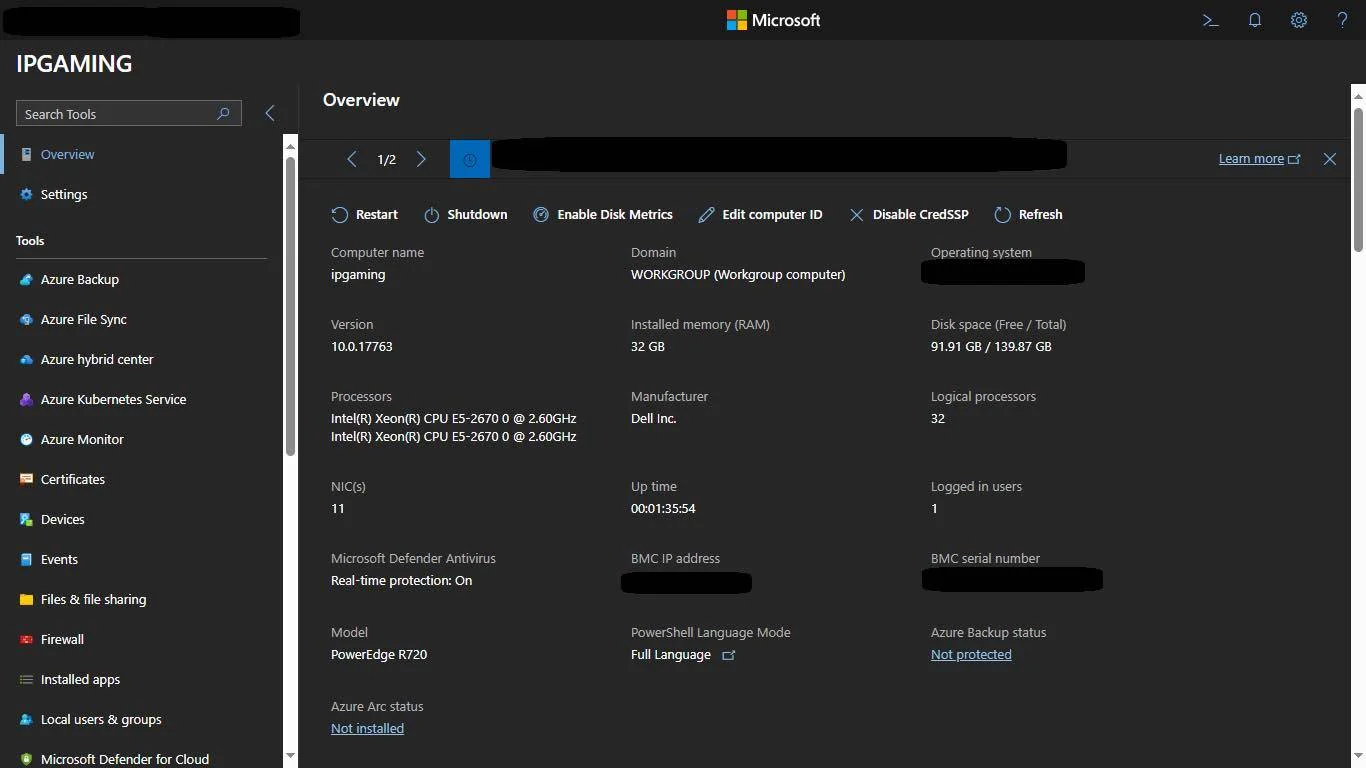Viewport: 1366px width, 768px height.
Task: Go to the previous notification with left chevron
Action: pos(351,159)
